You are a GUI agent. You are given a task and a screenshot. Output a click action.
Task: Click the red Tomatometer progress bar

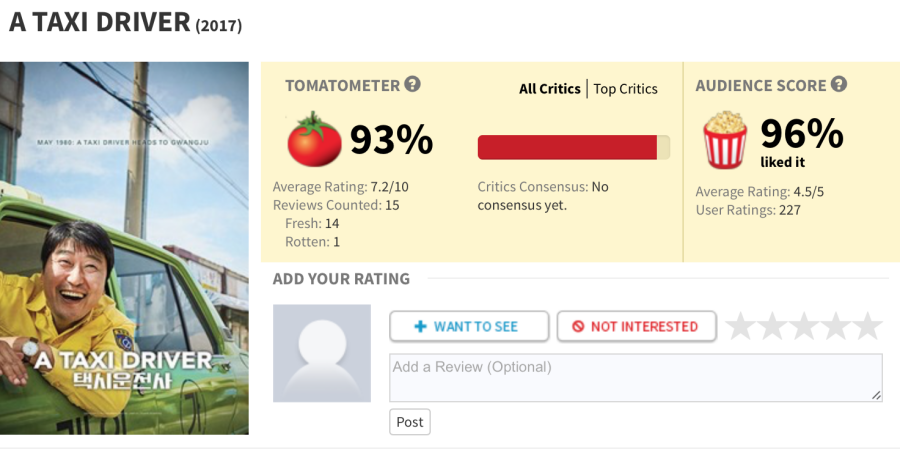573,147
